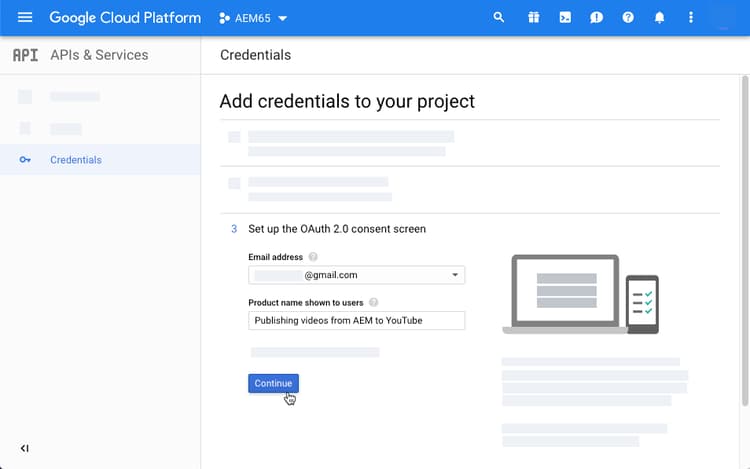Click the 'Product name shown to users' label
The width and height of the screenshot is (750, 469).
point(306,303)
